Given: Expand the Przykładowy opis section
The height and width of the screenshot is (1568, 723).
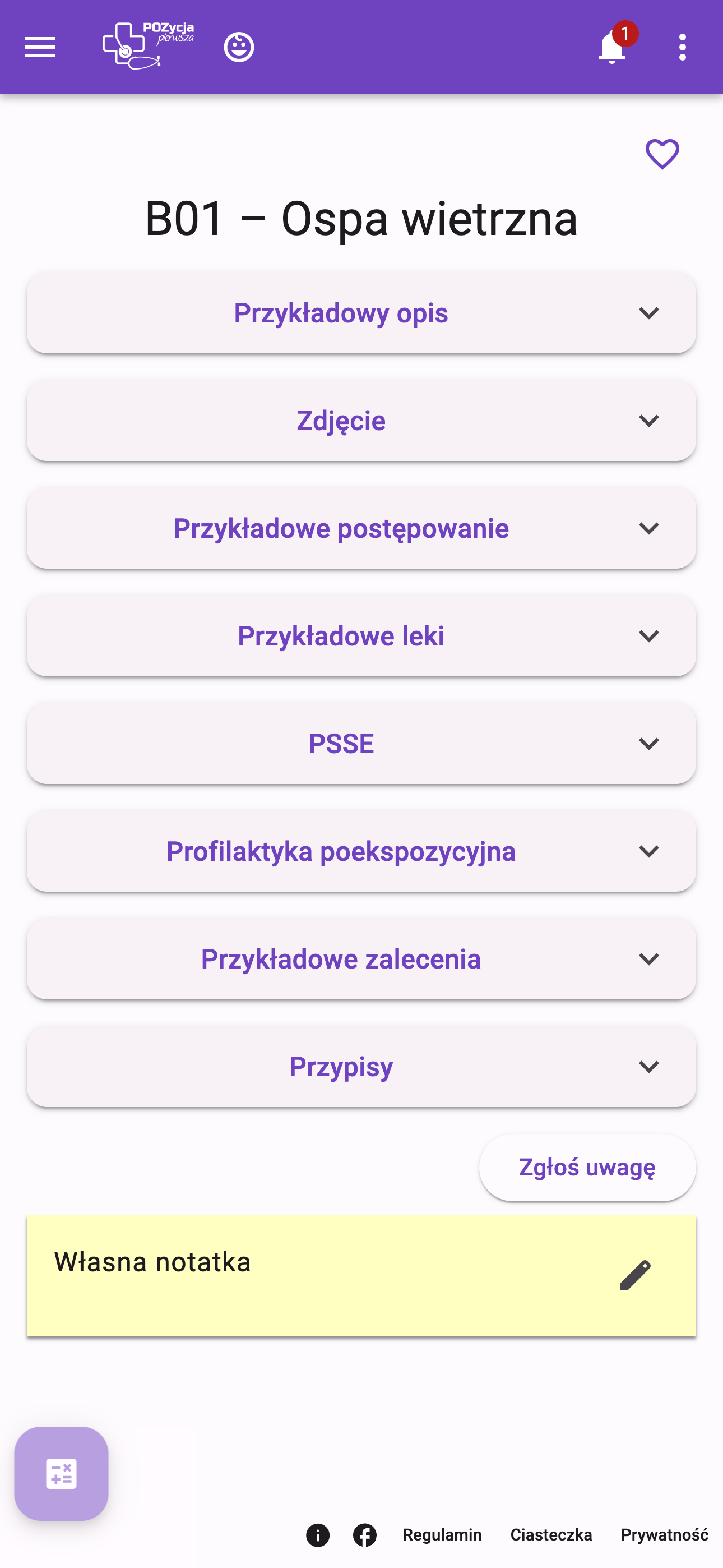Looking at the screenshot, I should click(x=361, y=313).
